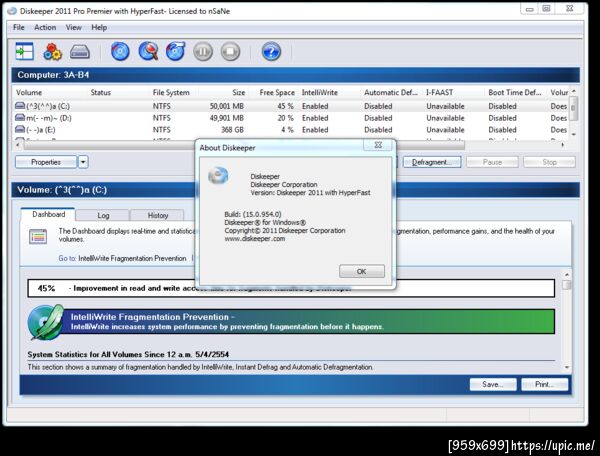Click the pause toolbar icon
Screen dimensions: 600x456
(203, 51)
